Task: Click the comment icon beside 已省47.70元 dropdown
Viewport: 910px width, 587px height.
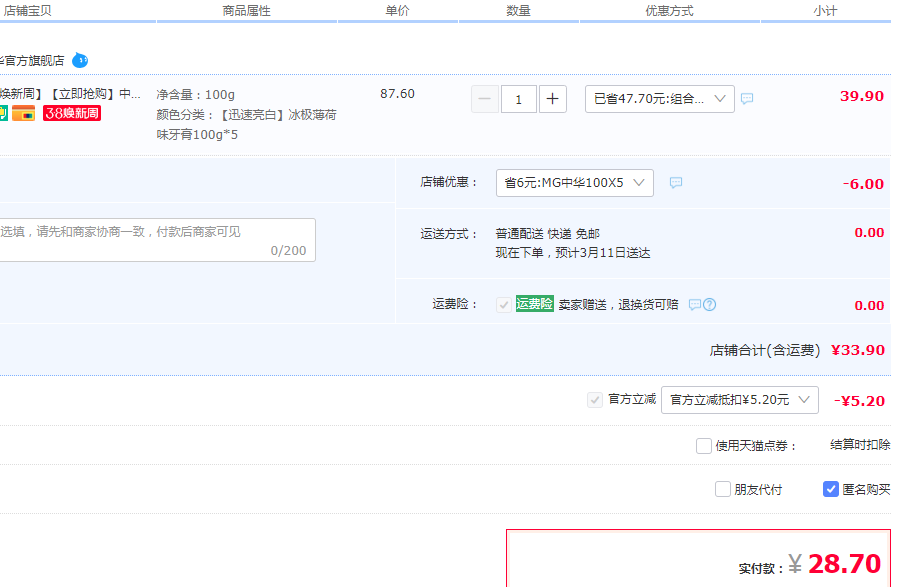Action: 747,99
